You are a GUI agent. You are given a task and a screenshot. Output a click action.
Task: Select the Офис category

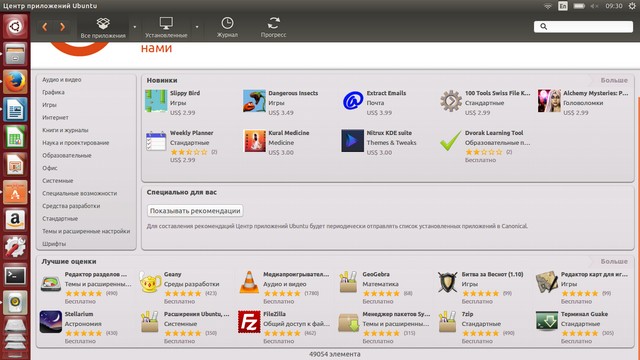tap(50, 168)
